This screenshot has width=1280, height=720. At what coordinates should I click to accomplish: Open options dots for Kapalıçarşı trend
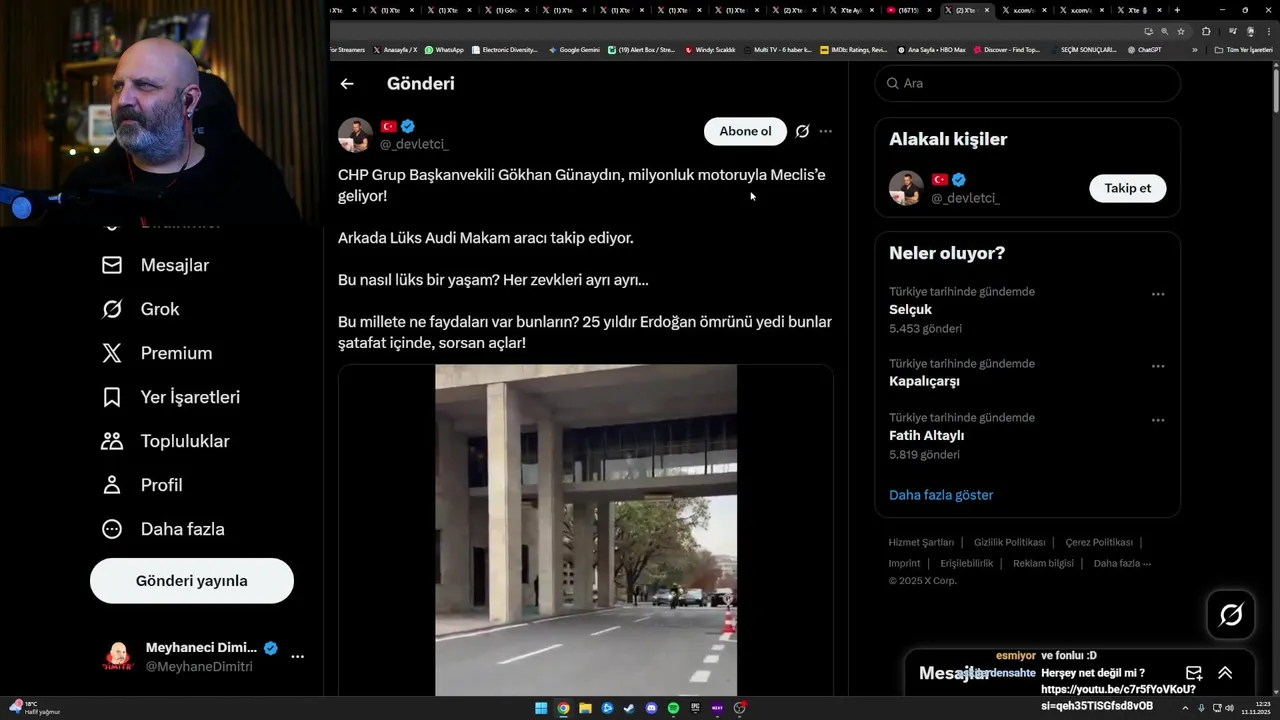tap(1158, 366)
